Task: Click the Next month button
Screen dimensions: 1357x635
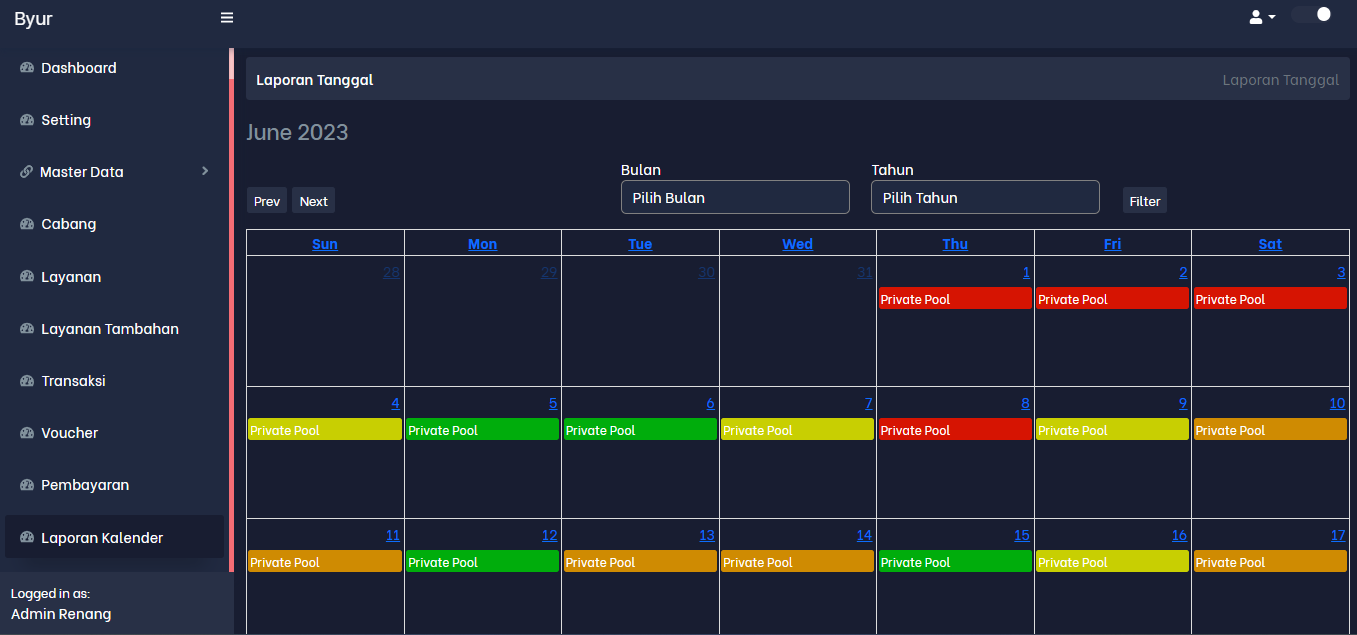Action: coord(313,201)
